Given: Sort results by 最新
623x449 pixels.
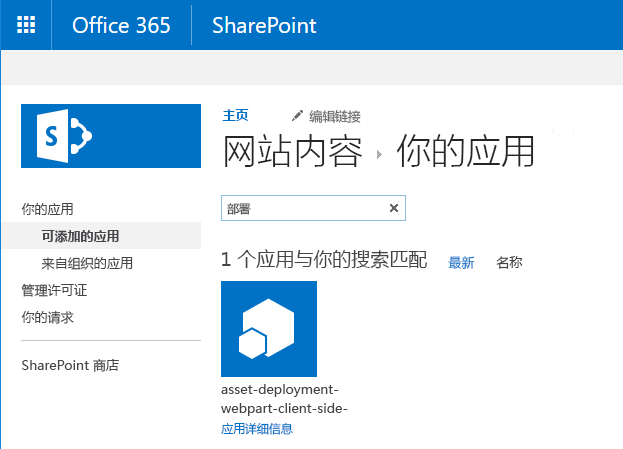Looking at the screenshot, I should click(x=461, y=263).
